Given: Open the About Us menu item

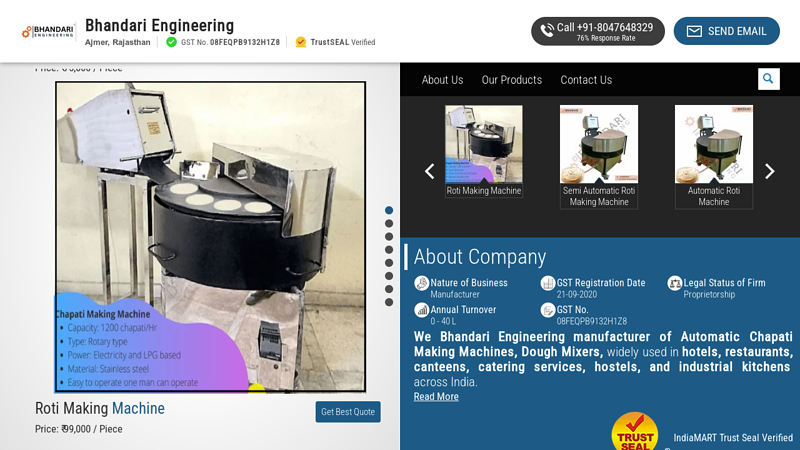Looking at the screenshot, I should tap(442, 80).
